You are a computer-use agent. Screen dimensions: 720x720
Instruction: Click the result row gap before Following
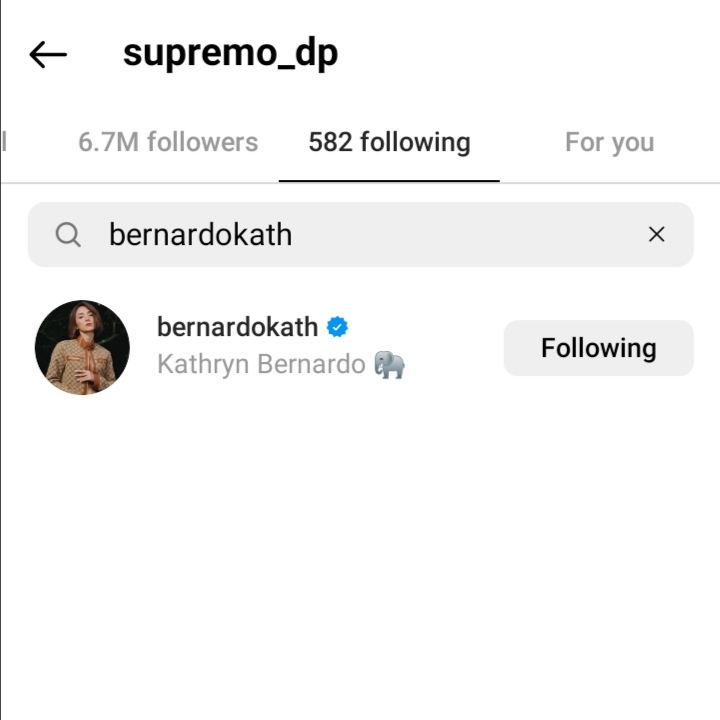click(455, 348)
